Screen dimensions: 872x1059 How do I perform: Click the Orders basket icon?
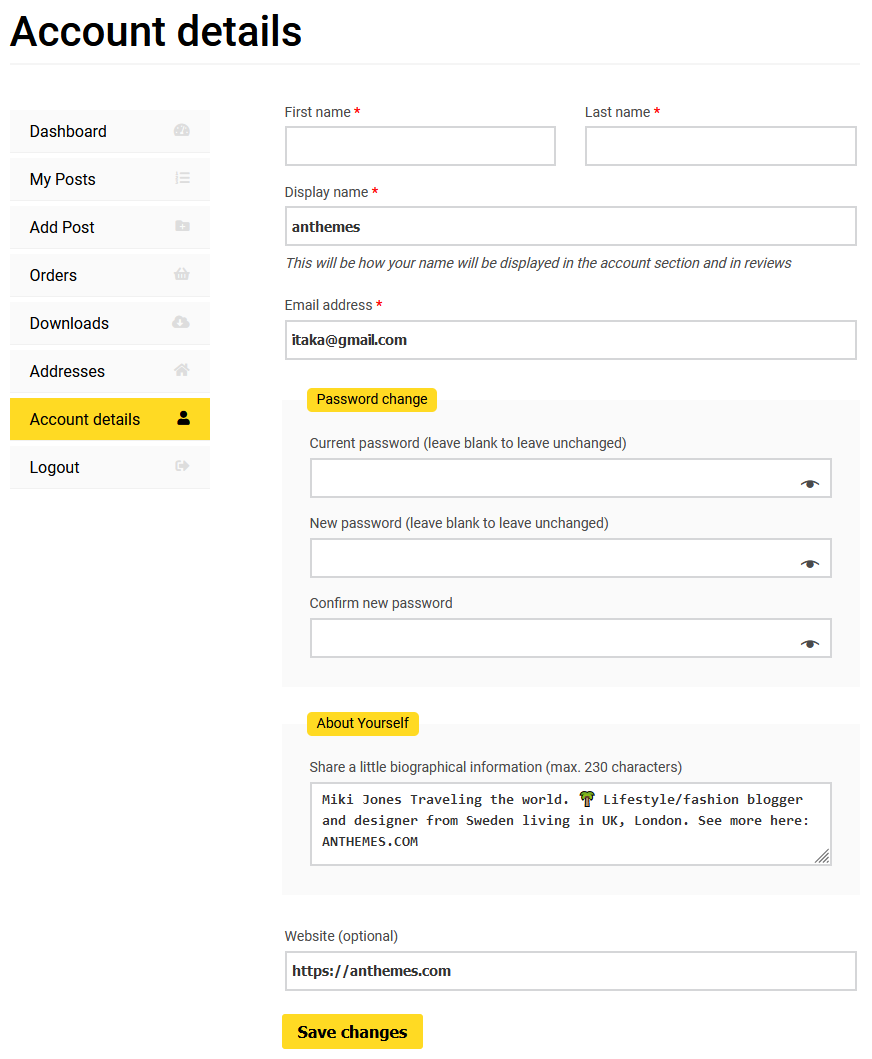click(182, 274)
